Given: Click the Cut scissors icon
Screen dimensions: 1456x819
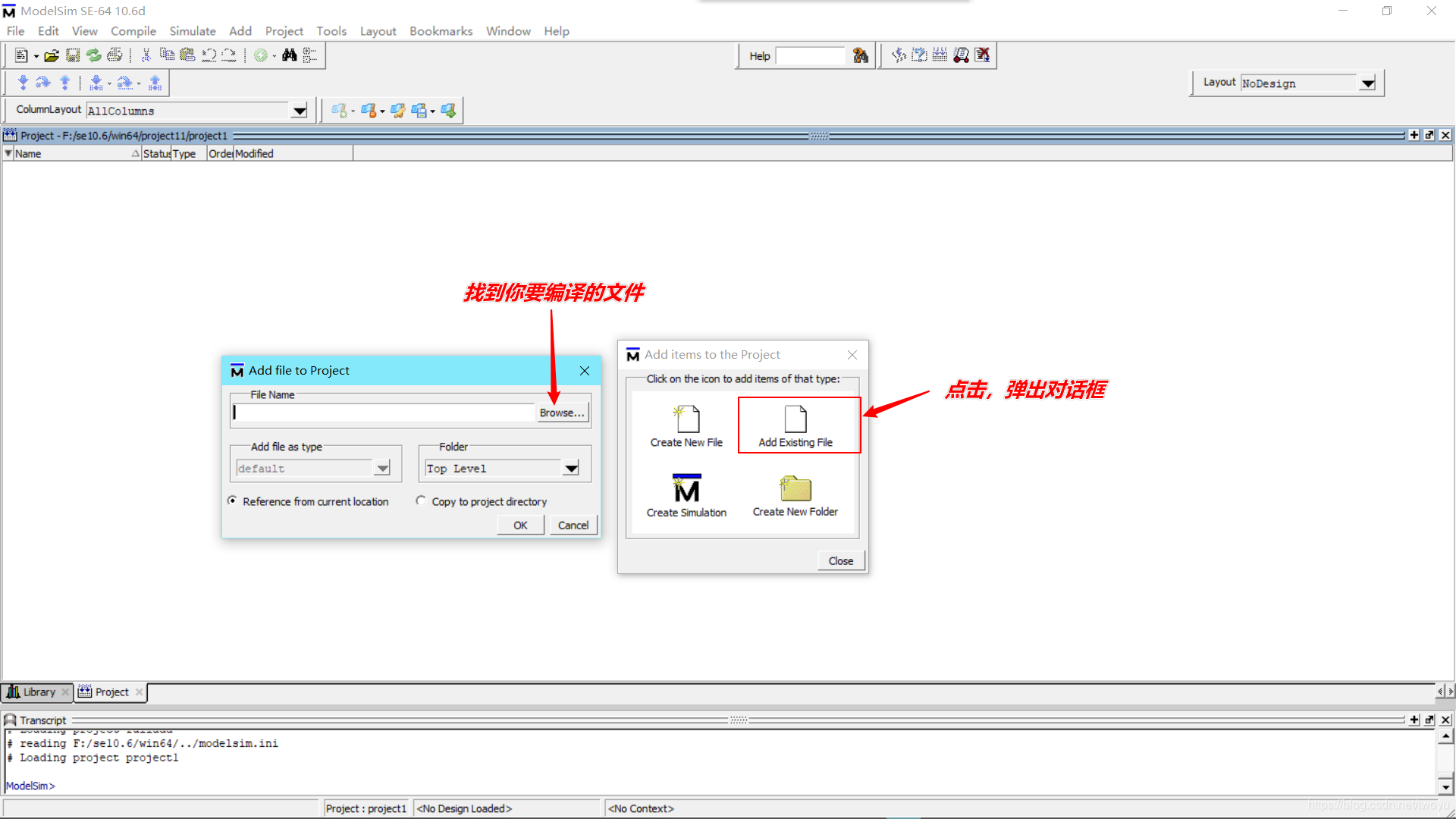Looking at the screenshot, I should point(146,55).
